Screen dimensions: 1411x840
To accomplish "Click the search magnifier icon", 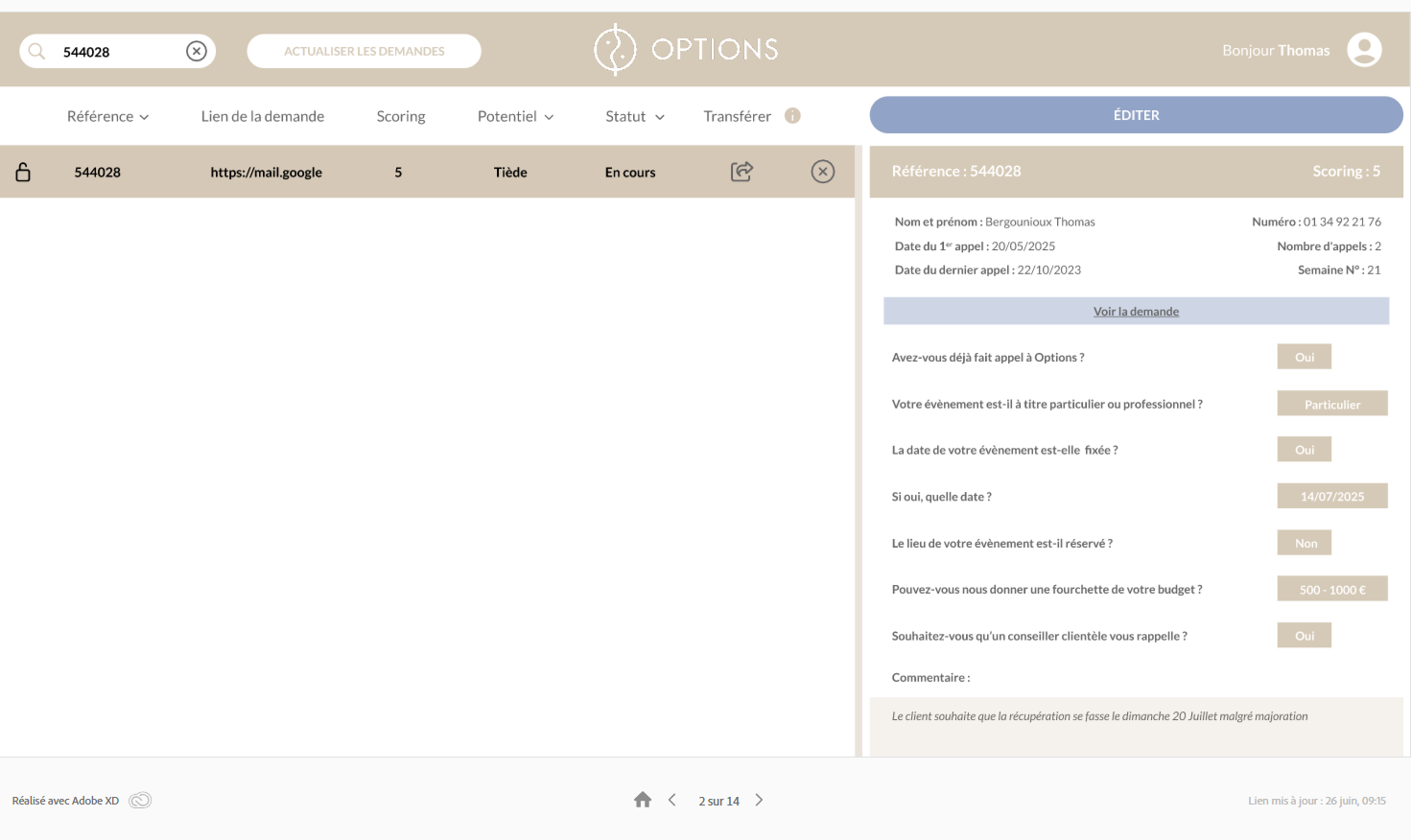I will point(36,52).
